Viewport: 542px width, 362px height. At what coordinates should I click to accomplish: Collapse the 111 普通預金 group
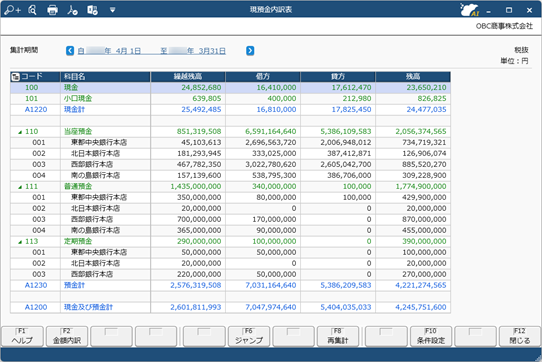point(20,187)
